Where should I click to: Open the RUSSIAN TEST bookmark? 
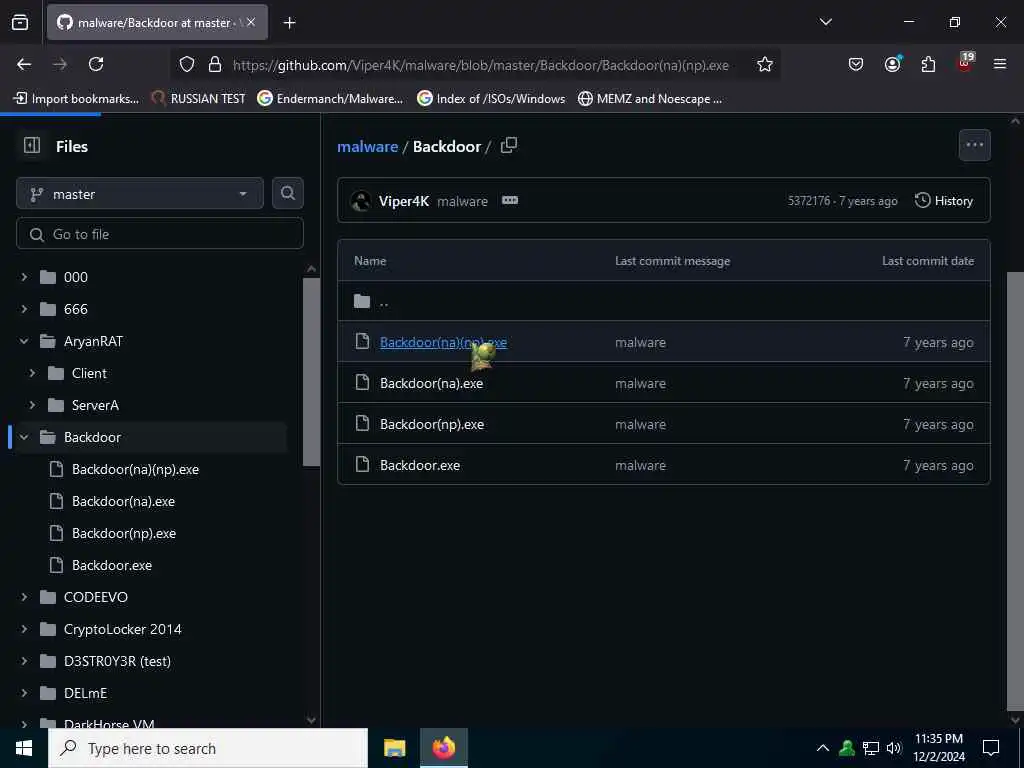coord(198,99)
